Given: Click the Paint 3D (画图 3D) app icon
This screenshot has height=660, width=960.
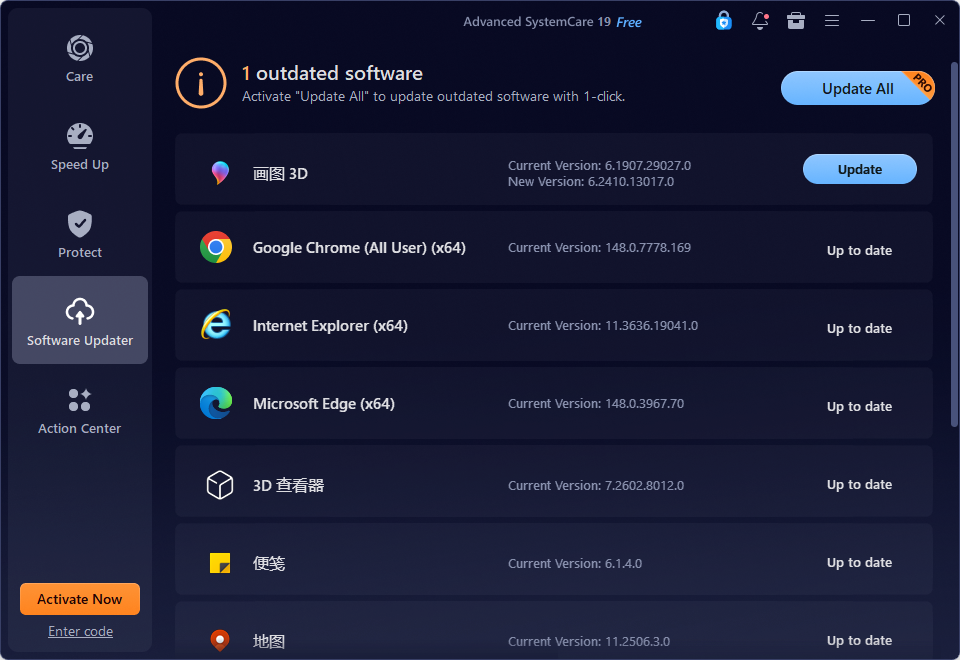Looking at the screenshot, I should pyautogui.click(x=220, y=173).
